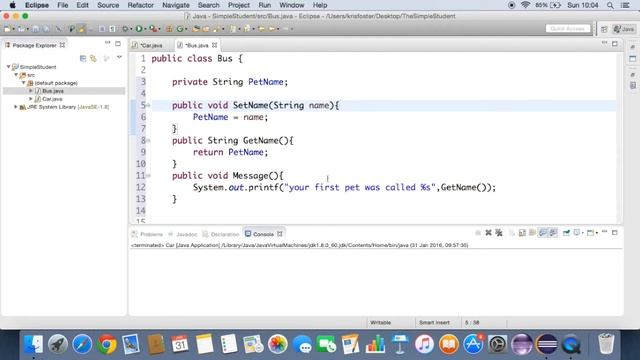Maximize the Package Explorer panel
640x360 pixels.
[x=118, y=43]
